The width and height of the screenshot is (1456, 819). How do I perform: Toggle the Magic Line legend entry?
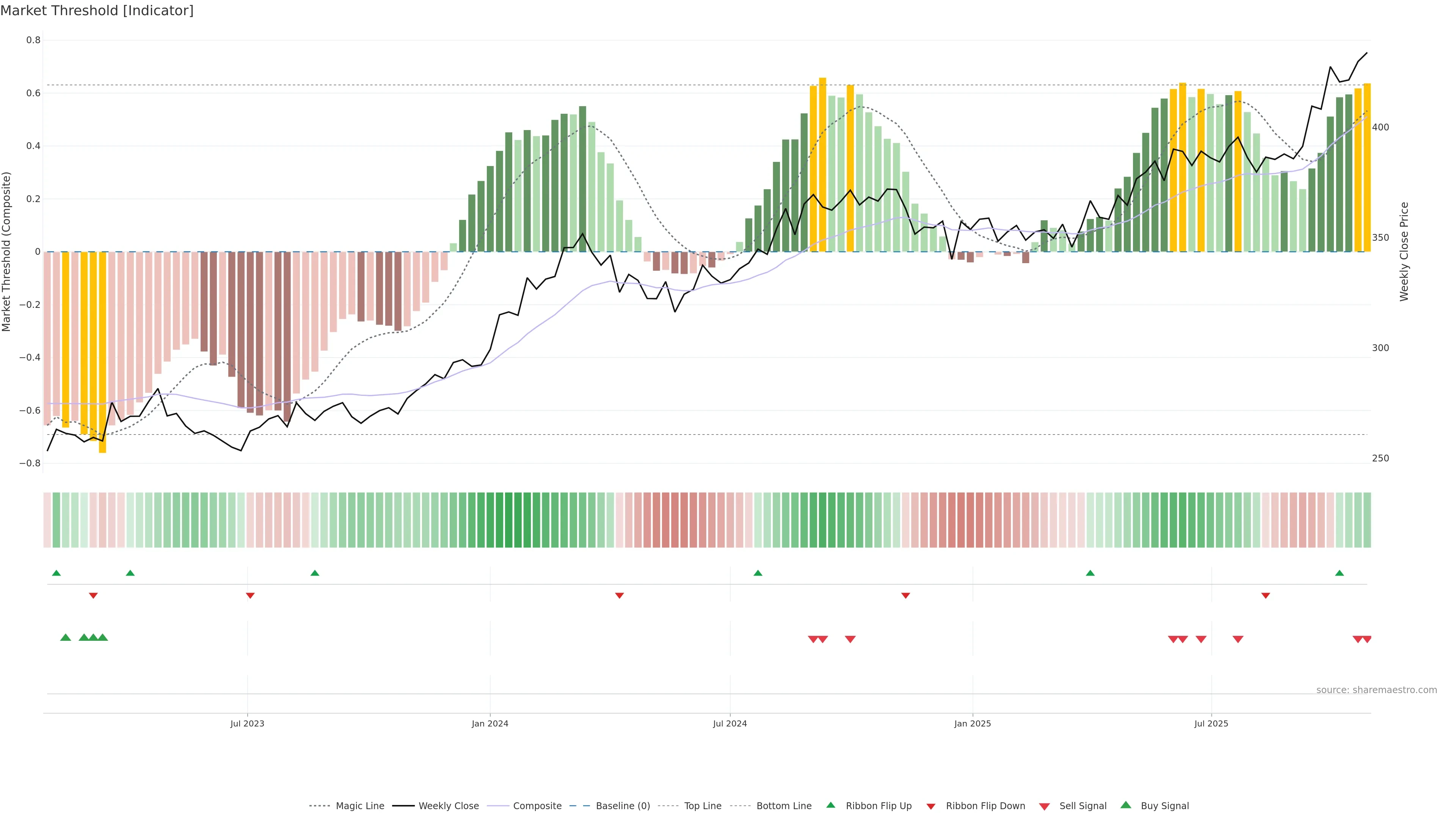(359, 806)
